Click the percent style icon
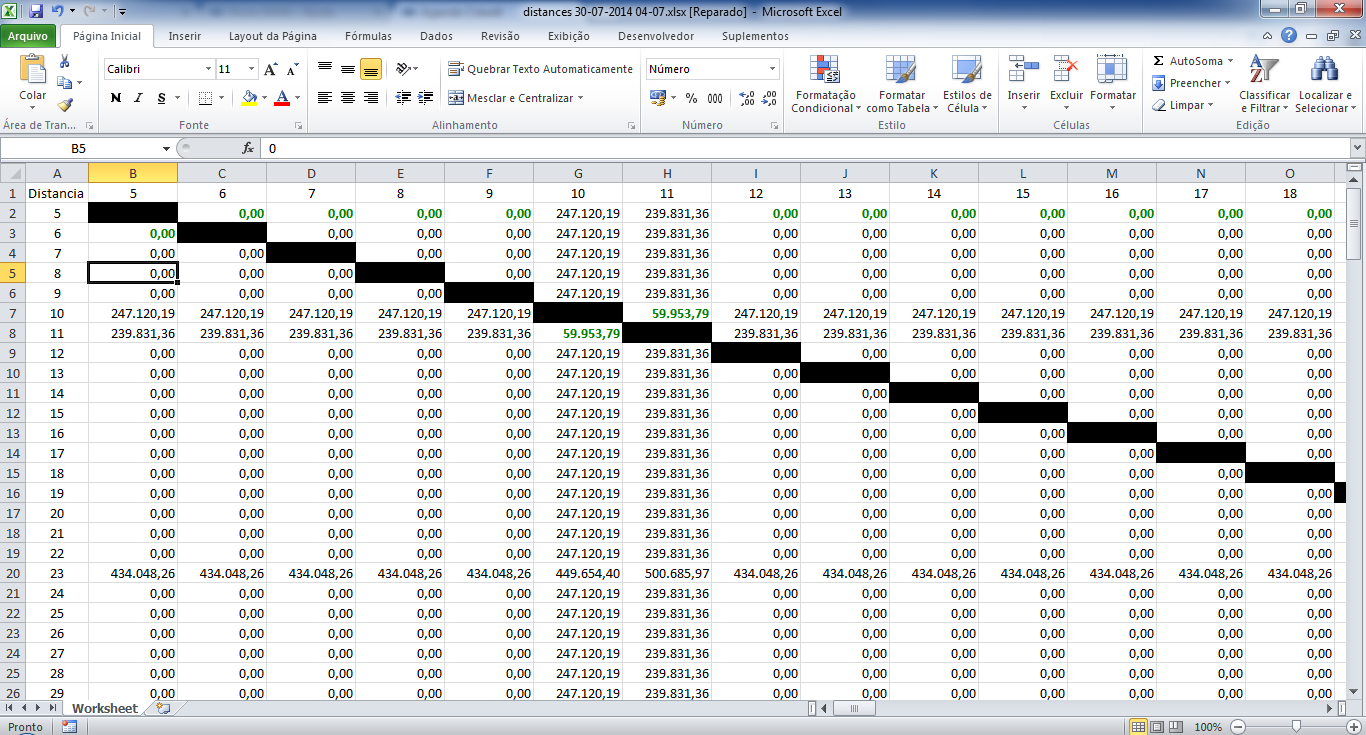Screen dimensions: 1366x735 [691, 98]
